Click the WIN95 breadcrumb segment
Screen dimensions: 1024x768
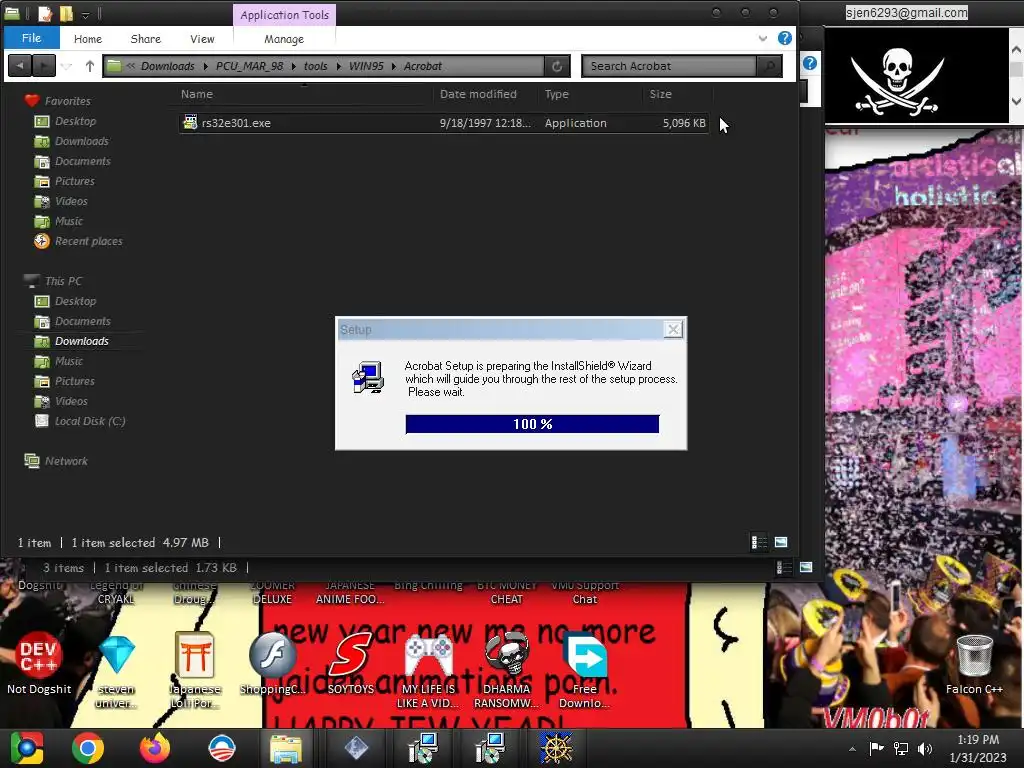coord(366,66)
